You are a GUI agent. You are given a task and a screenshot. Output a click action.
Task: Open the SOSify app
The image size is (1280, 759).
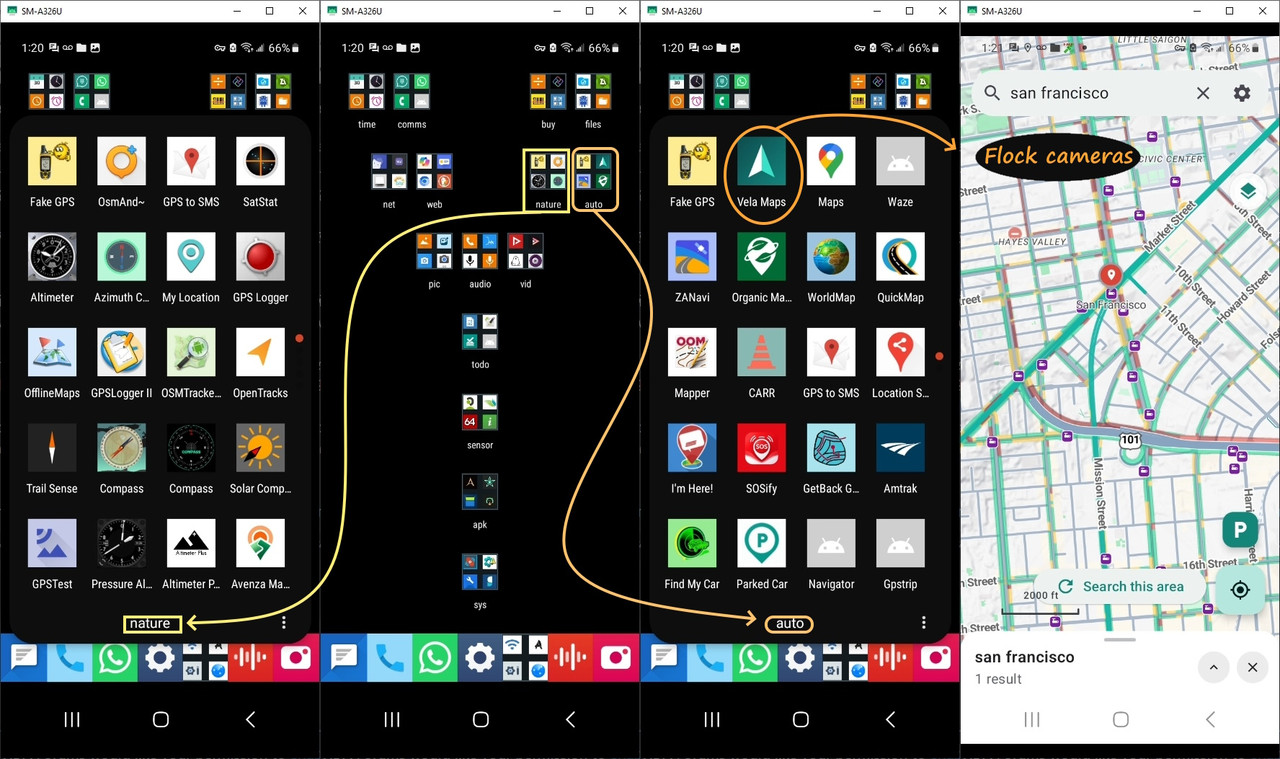(x=762, y=448)
